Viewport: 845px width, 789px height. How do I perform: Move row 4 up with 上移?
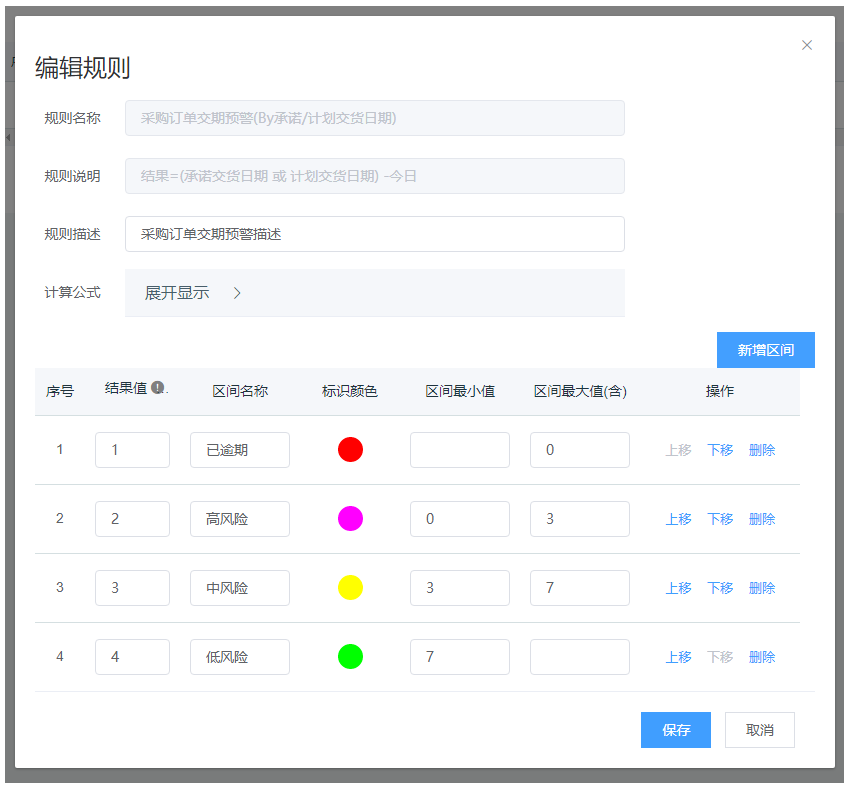678,657
